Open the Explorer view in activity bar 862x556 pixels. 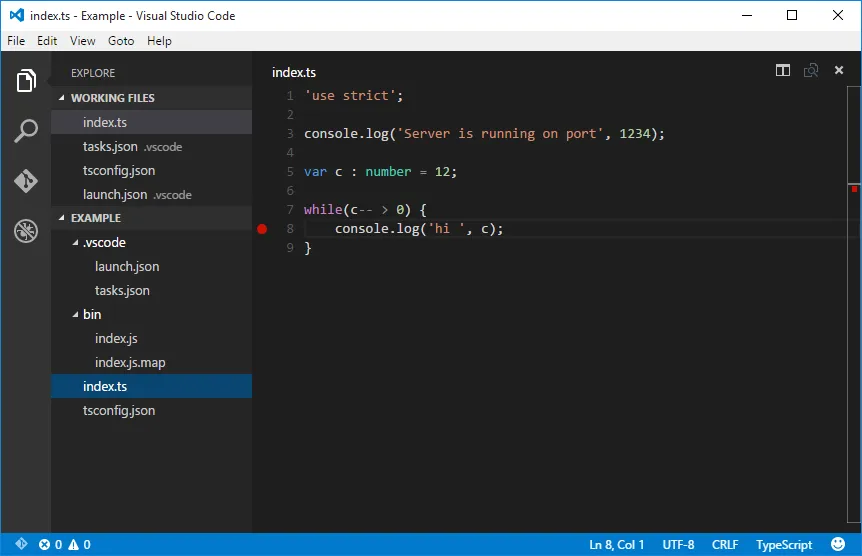pos(26,81)
